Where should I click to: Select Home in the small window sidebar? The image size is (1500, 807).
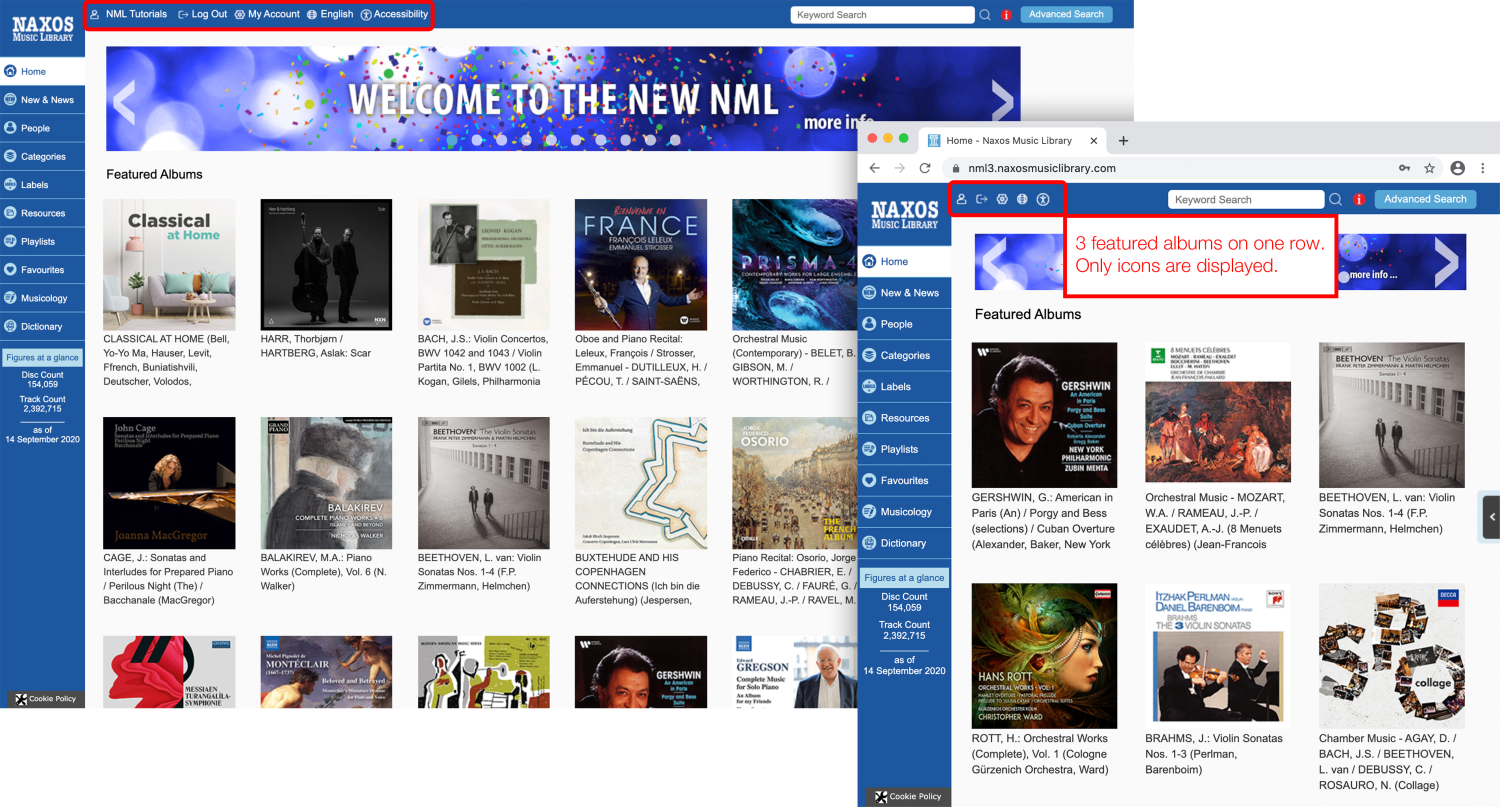pos(905,262)
